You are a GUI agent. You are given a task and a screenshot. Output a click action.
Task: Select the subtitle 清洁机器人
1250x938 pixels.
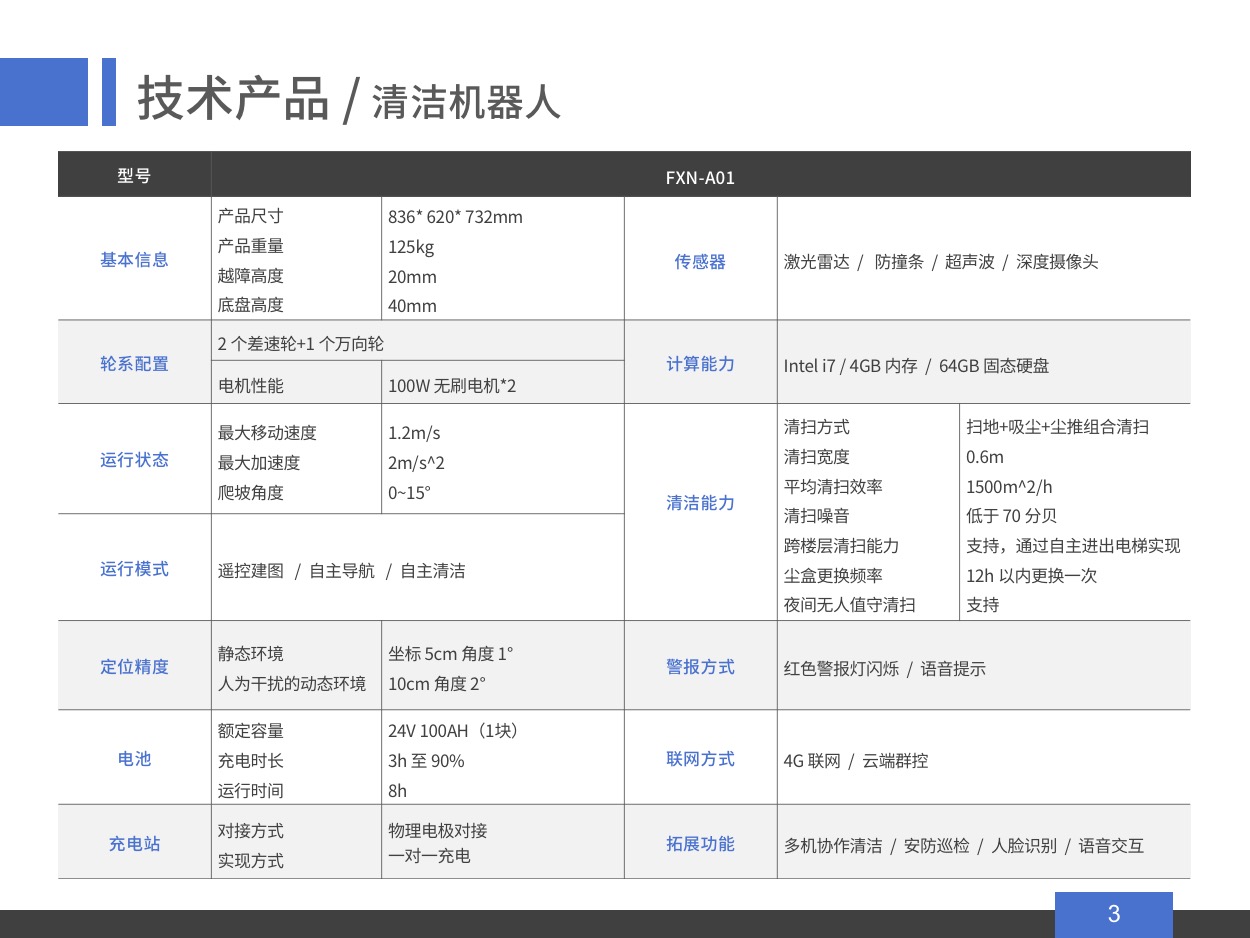coord(466,102)
